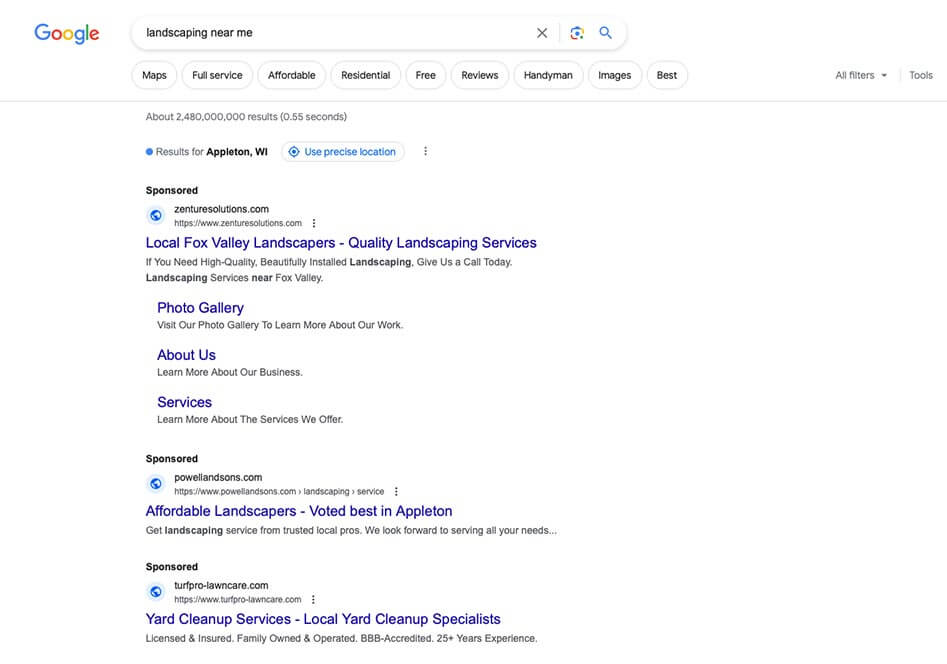Open three-dot menu beside location results

pyautogui.click(x=425, y=152)
